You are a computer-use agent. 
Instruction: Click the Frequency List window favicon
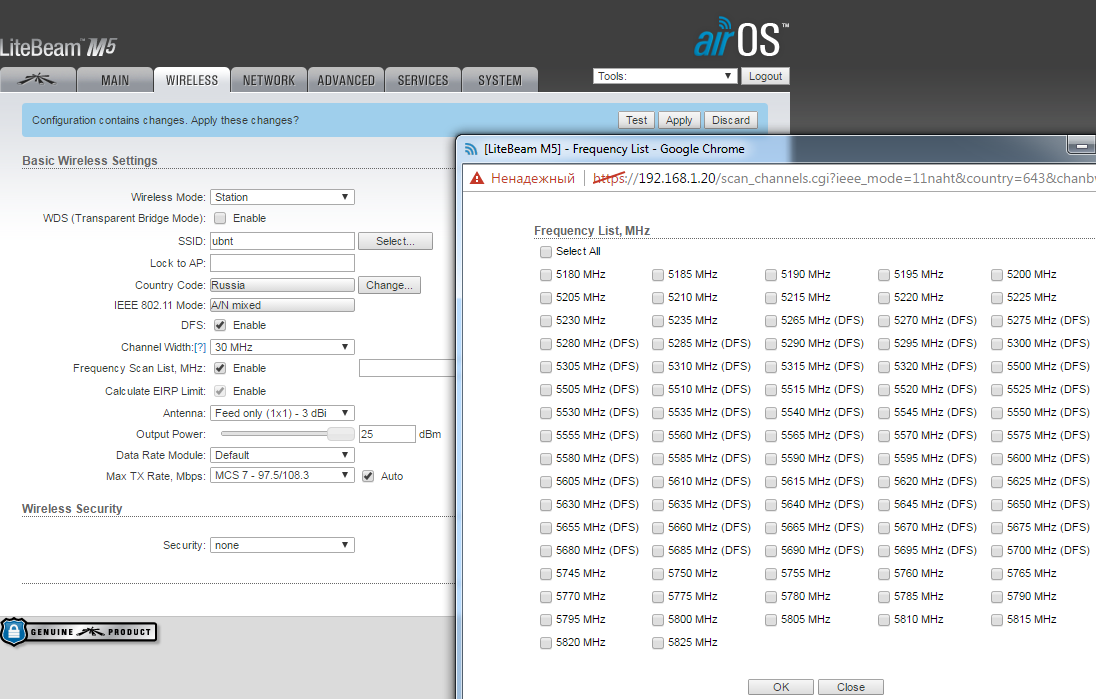coord(471,149)
